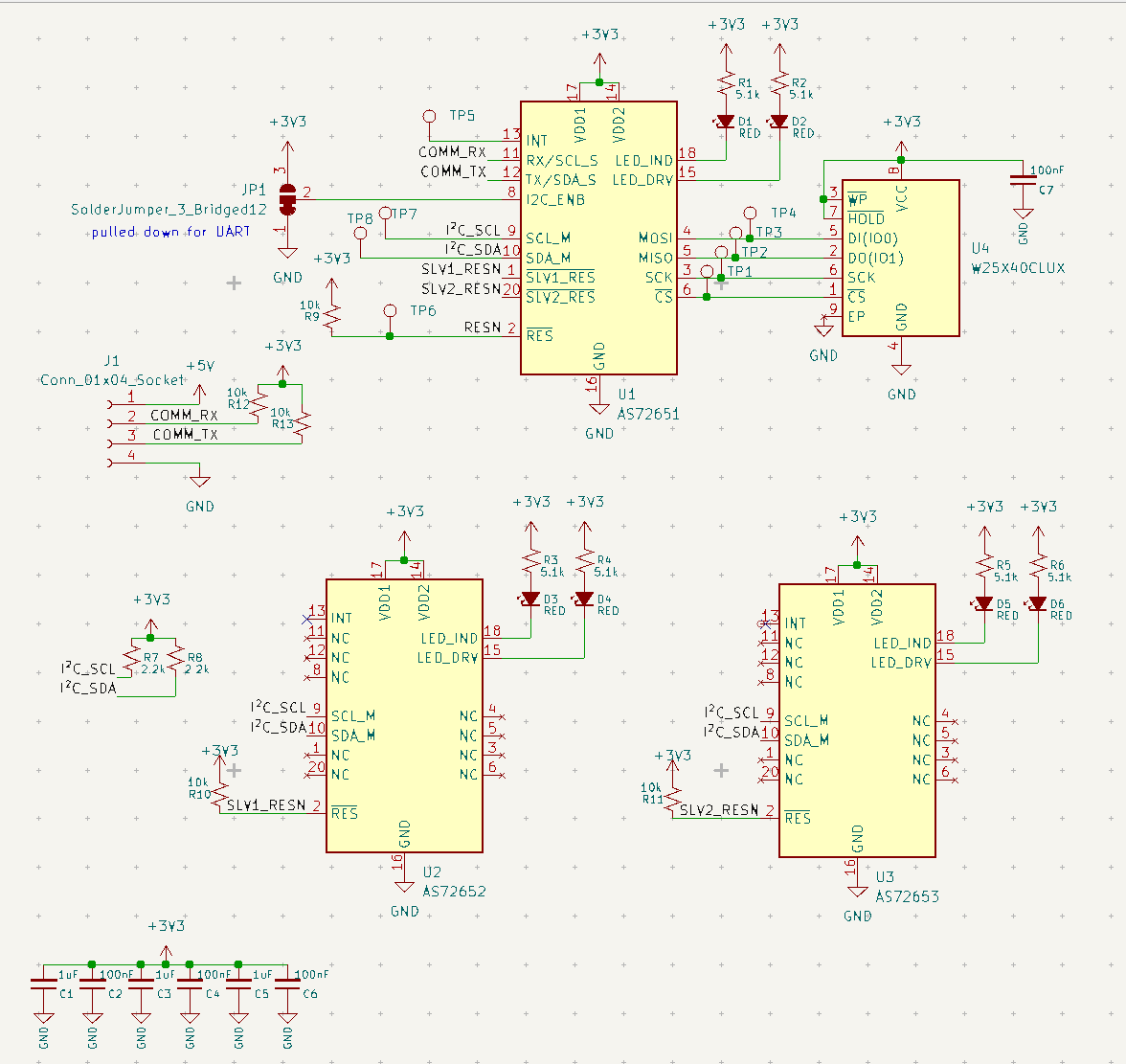Screen dimensions: 1126x1064
Task: Select the U4 W25X40CLUX flash chip
Action: [x=900, y=258]
